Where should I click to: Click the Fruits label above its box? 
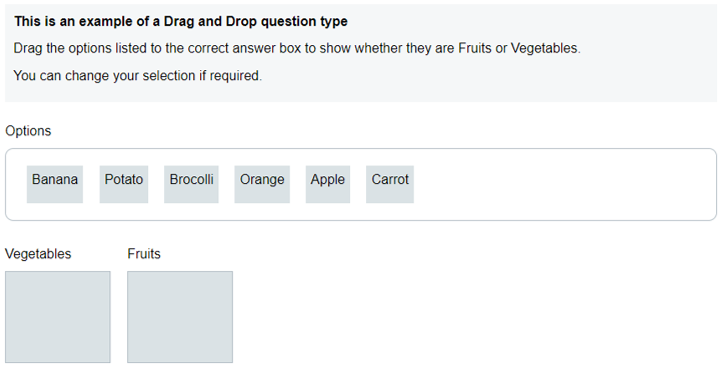tap(144, 254)
